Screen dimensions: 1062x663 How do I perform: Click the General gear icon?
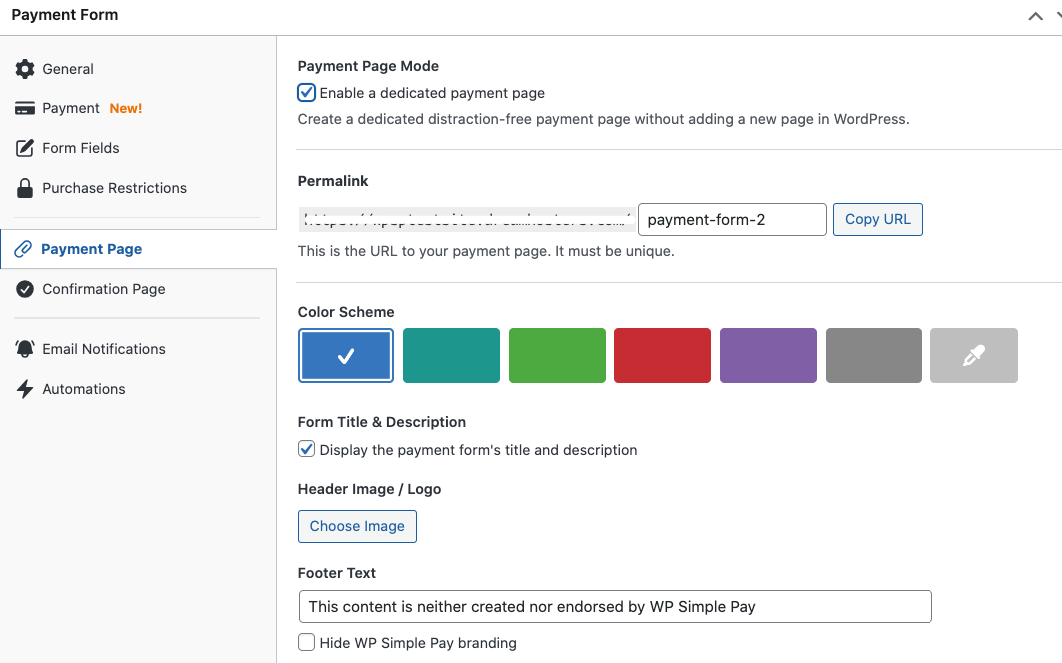click(x=25, y=69)
